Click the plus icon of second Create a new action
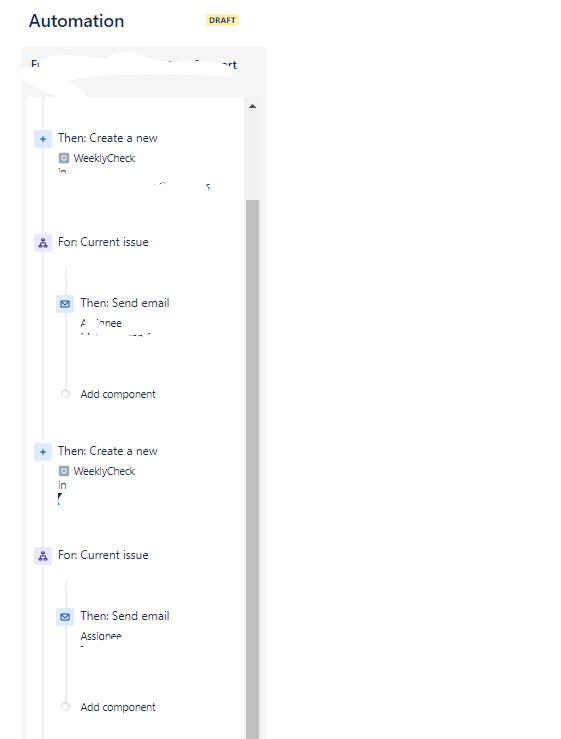Viewport: 561px width, 739px height. [x=43, y=452]
